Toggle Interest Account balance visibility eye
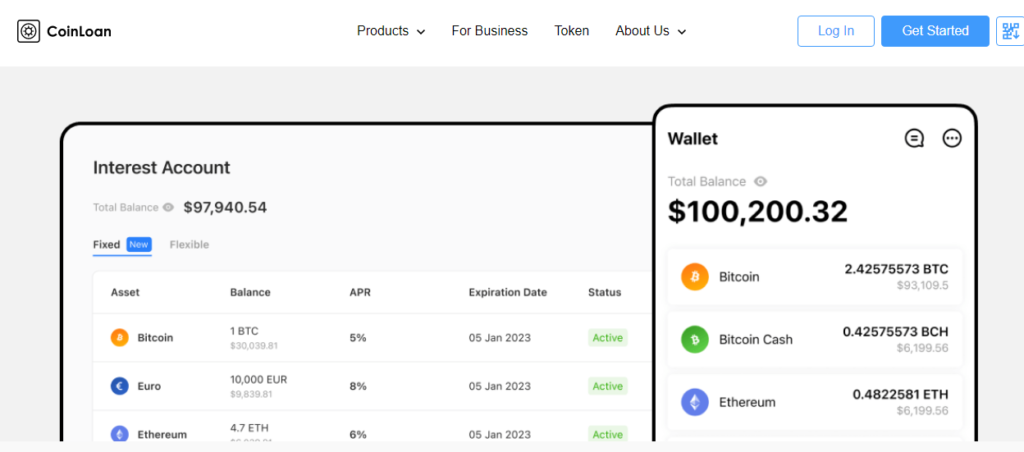1024x452 pixels. tap(168, 208)
